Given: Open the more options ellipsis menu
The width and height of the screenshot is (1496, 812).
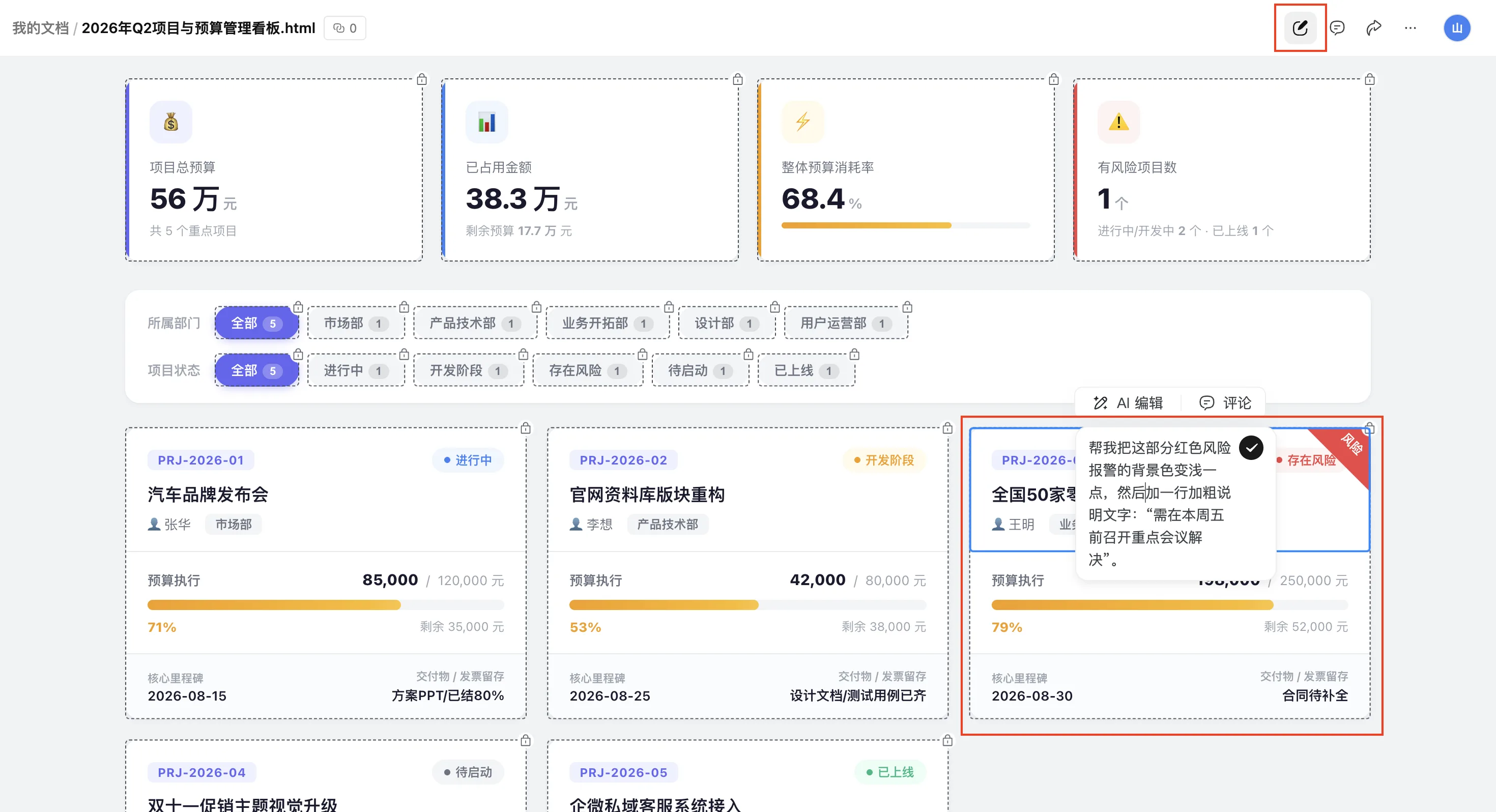Looking at the screenshot, I should click(x=1410, y=28).
